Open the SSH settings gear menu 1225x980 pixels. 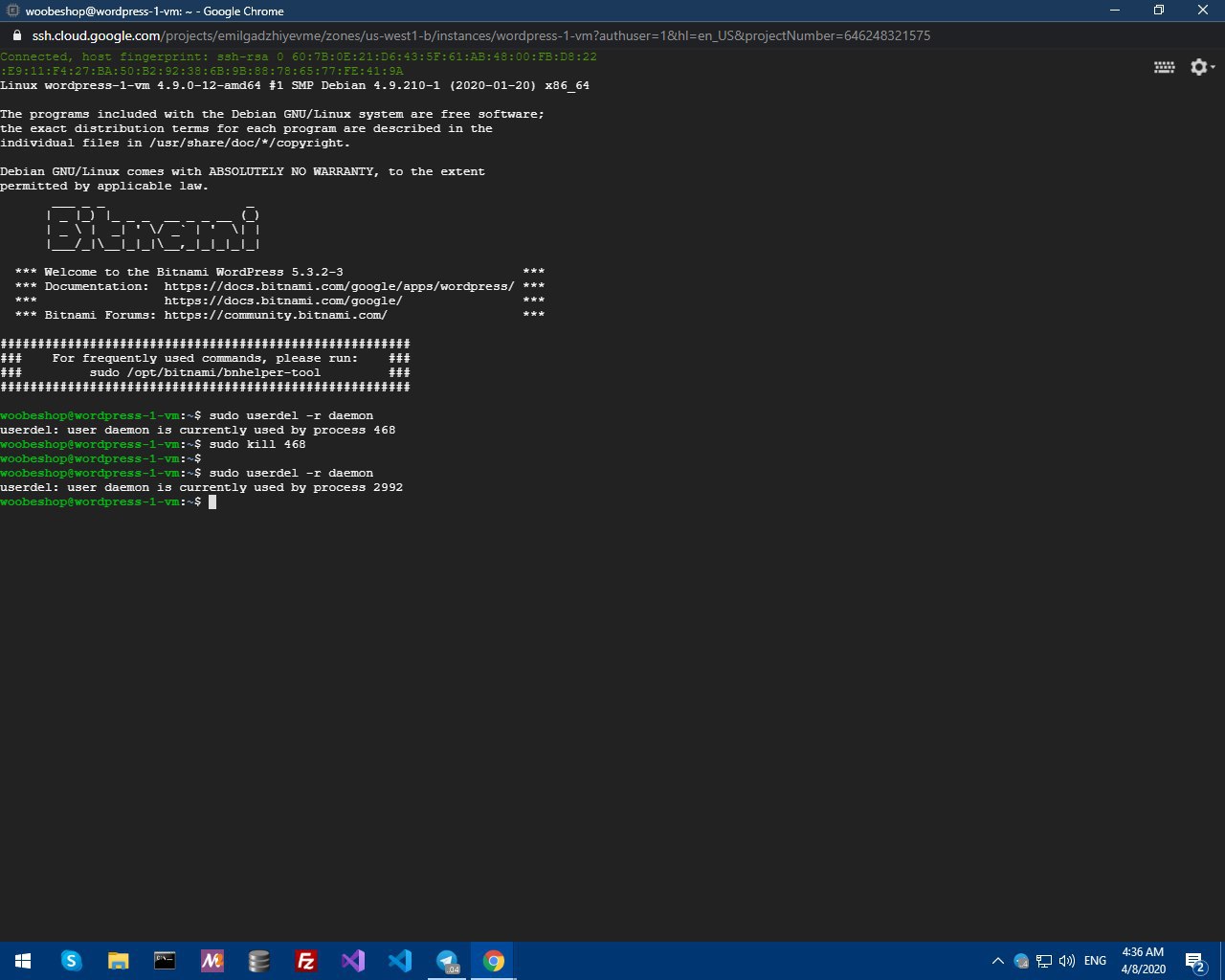[1201, 67]
